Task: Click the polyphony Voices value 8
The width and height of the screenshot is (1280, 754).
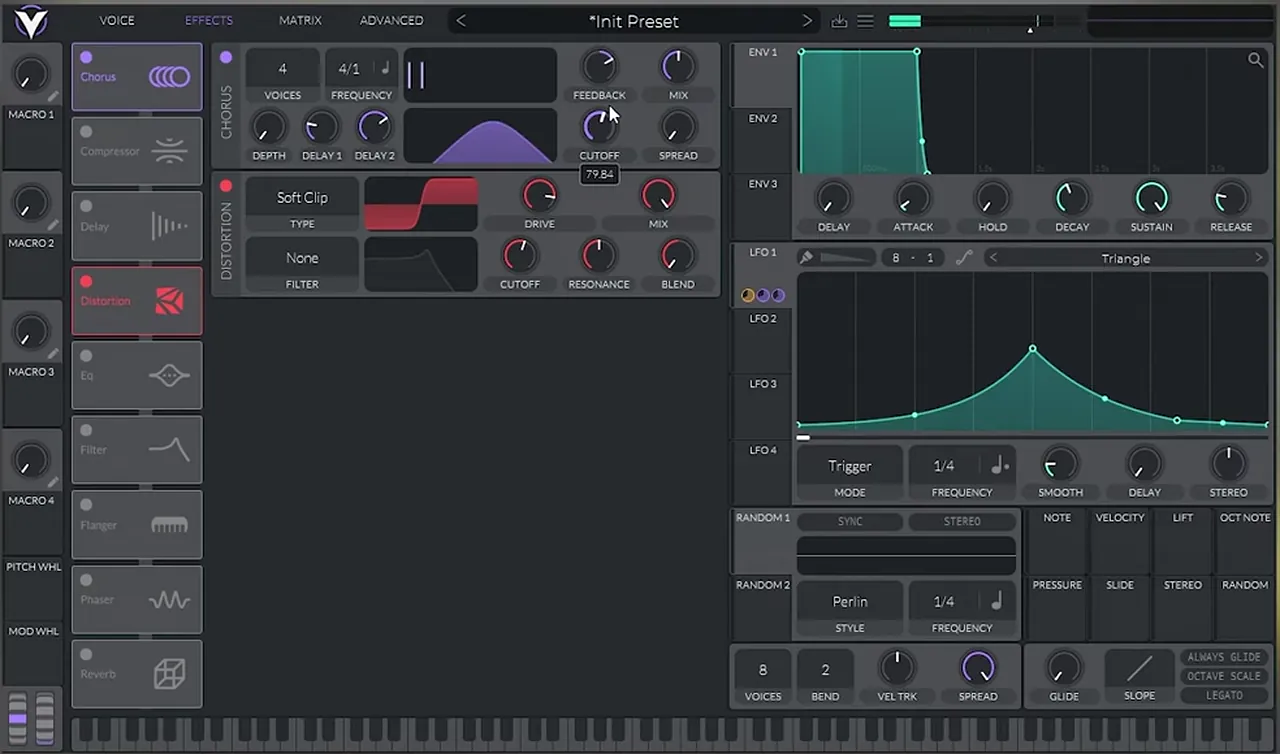Action: click(x=763, y=670)
